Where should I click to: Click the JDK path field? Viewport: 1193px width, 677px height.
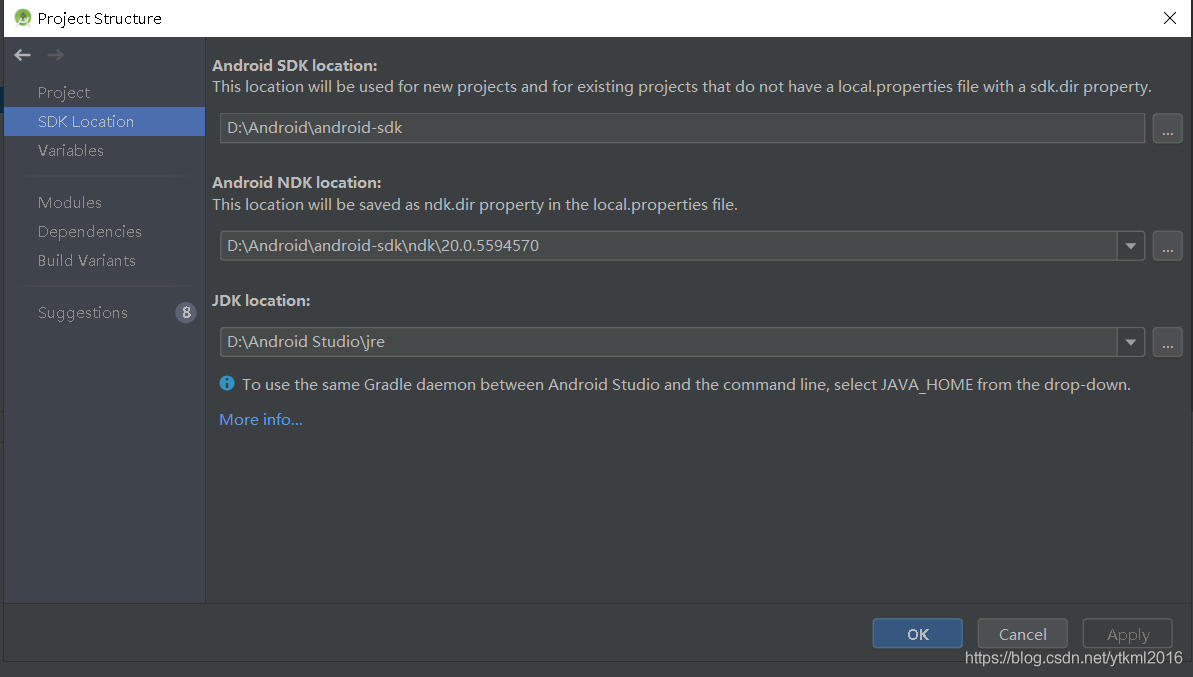point(669,342)
